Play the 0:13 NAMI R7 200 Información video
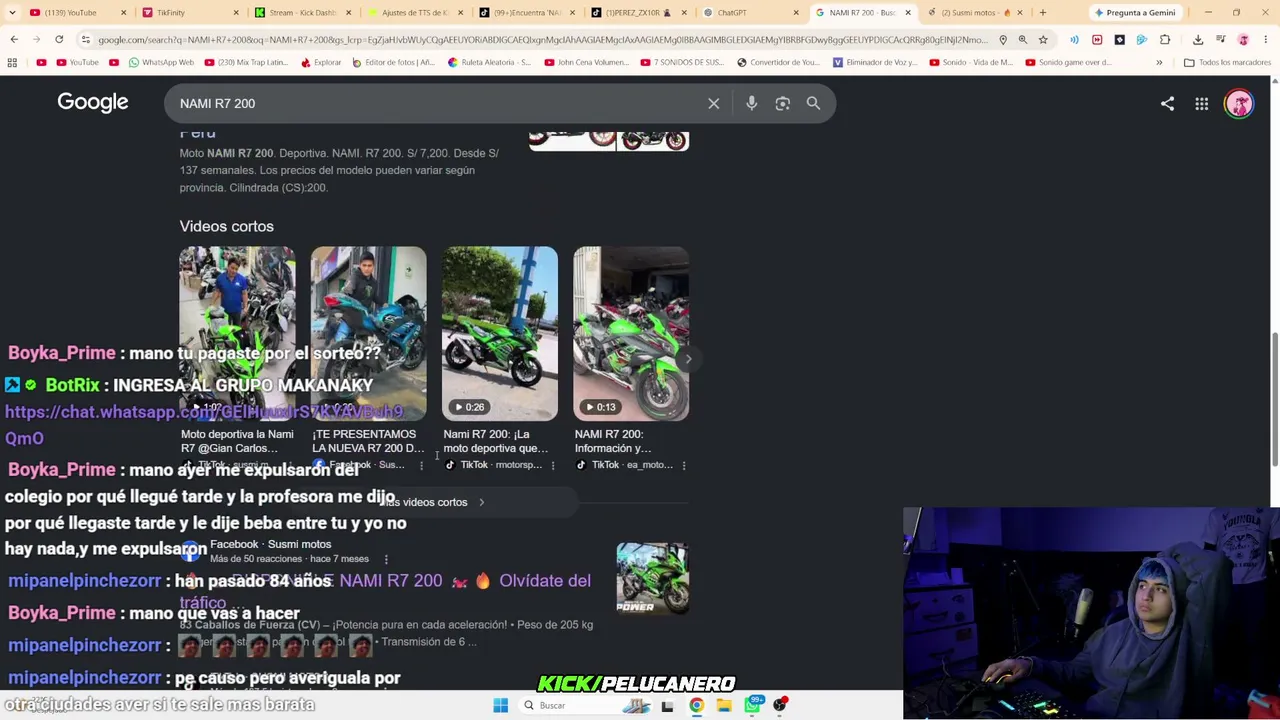This screenshot has height=720, width=1280. (631, 333)
